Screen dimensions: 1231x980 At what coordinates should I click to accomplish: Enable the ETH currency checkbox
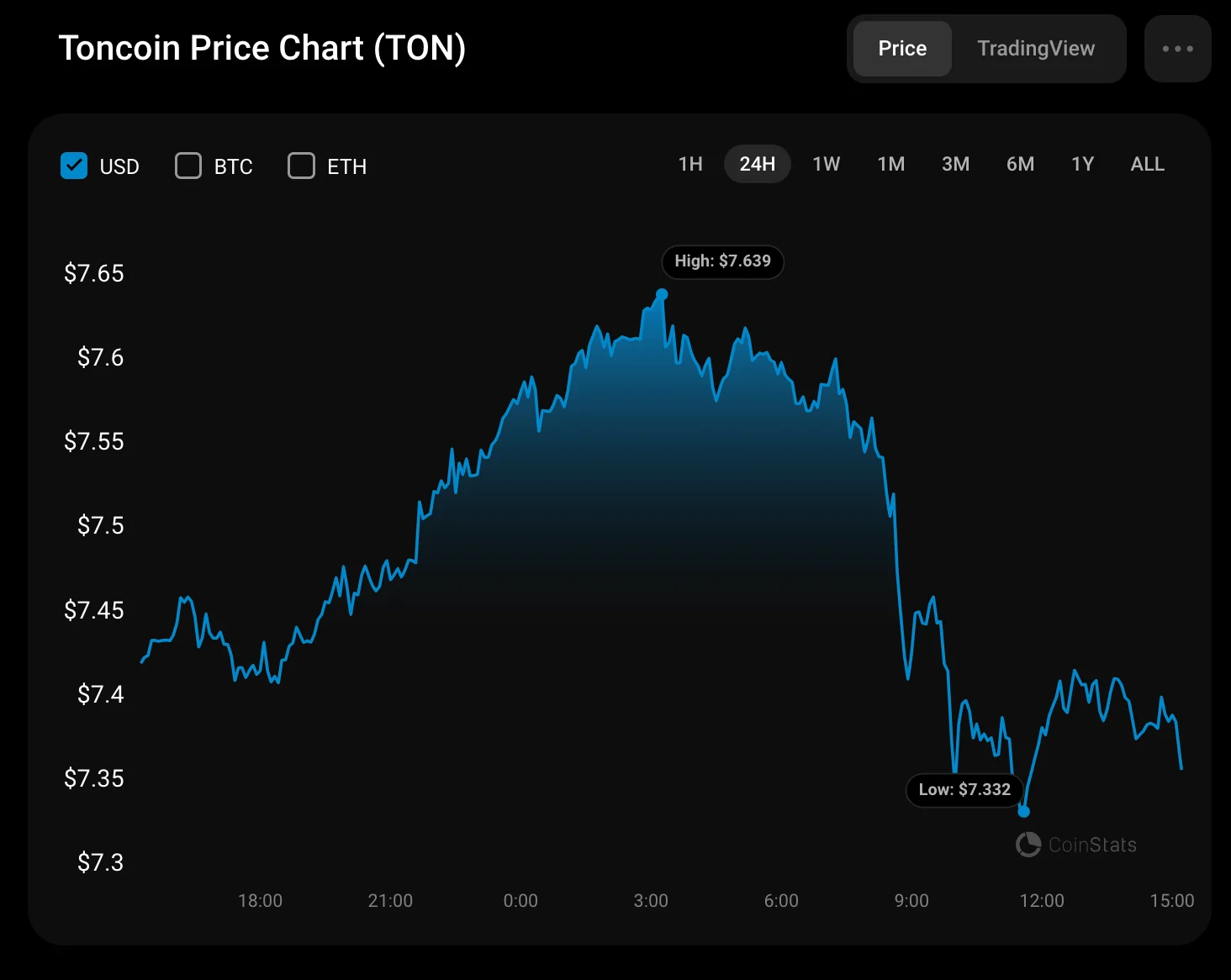click(301, 166)
